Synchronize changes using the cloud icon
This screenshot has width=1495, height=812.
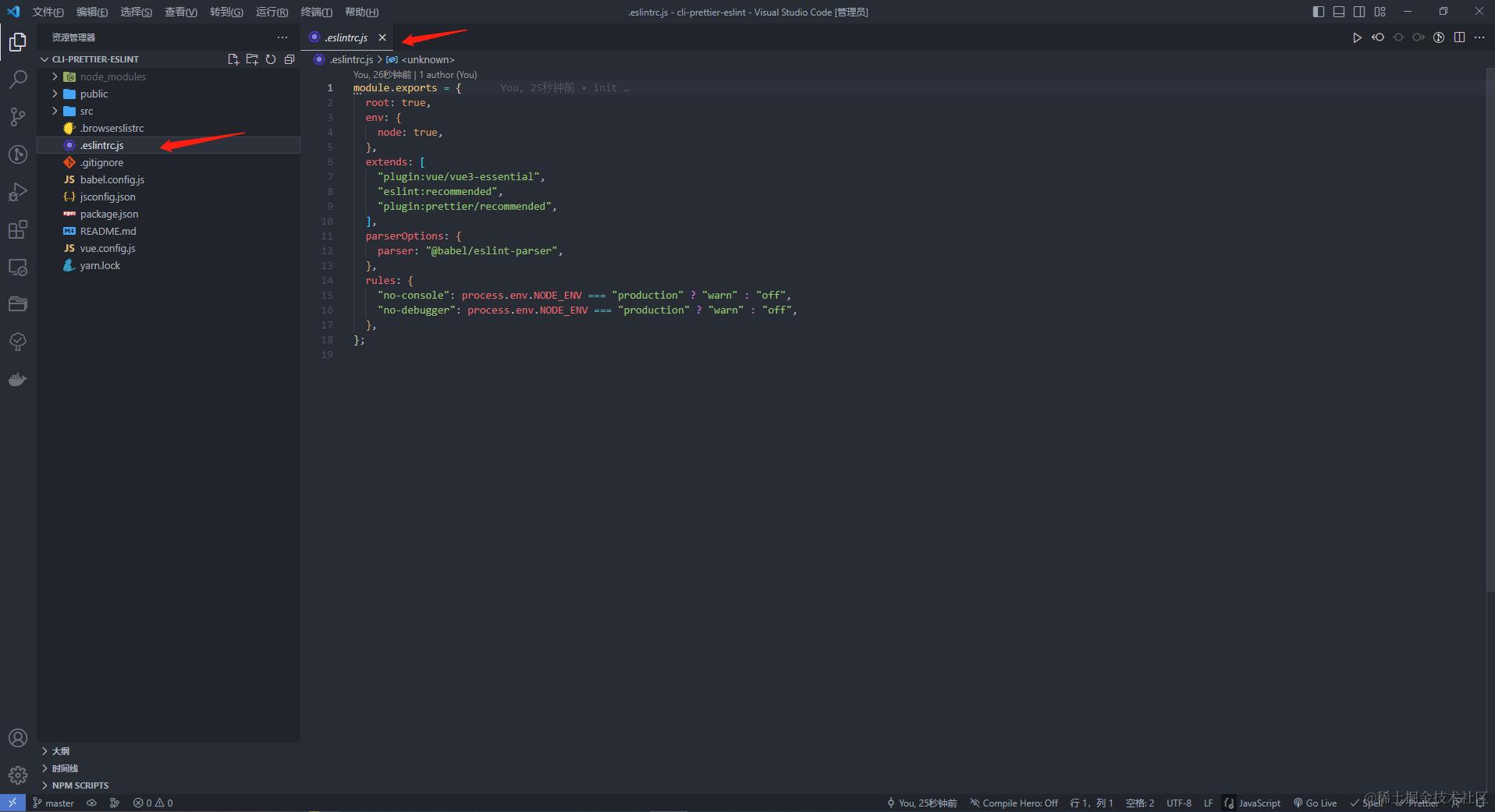tap(92, 803)
